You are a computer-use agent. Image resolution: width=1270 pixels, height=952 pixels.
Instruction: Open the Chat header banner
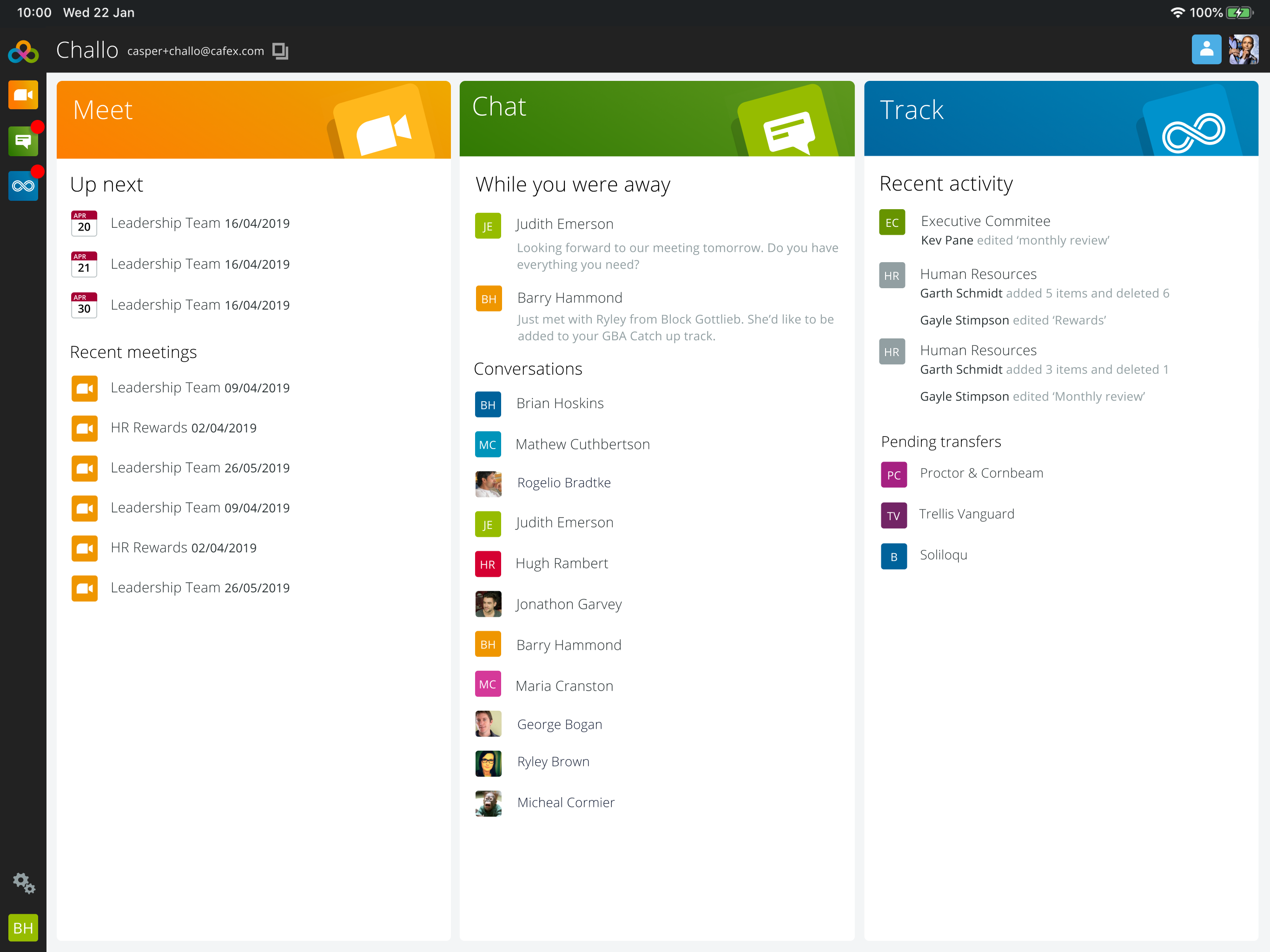[x=656, y=118]
